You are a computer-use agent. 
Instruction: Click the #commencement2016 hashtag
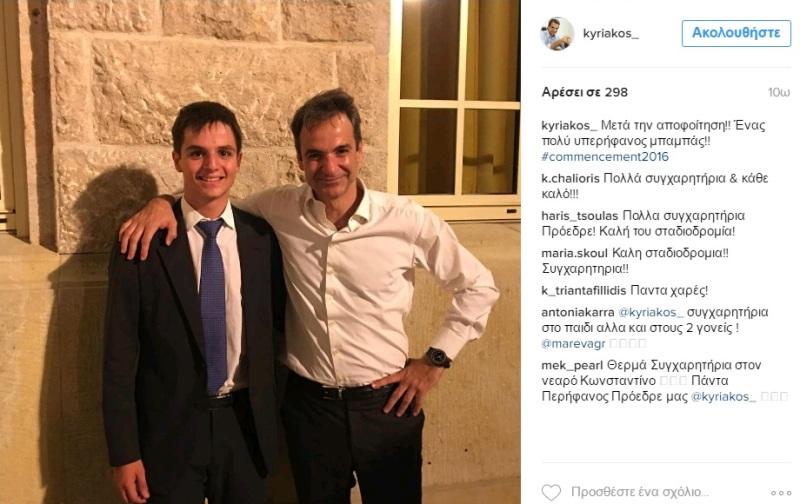605,157
